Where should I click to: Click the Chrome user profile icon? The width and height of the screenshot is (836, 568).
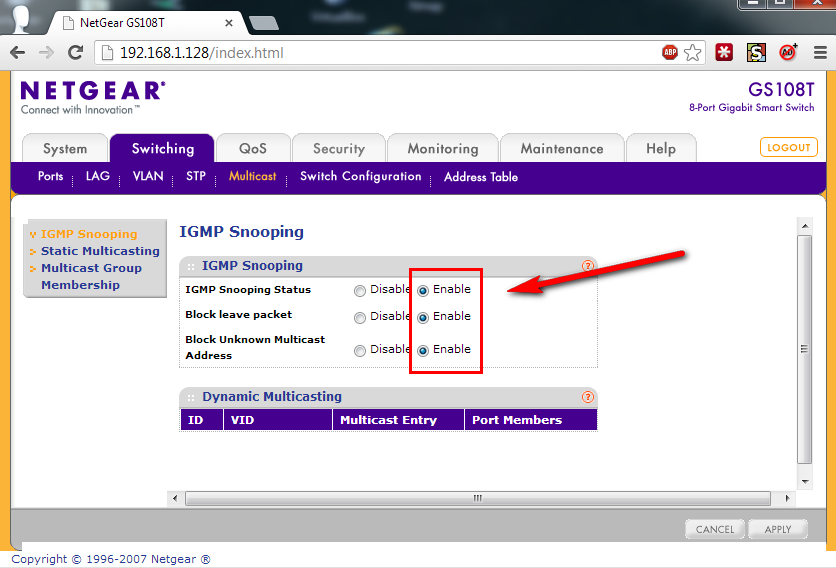(x=21, y=19)
